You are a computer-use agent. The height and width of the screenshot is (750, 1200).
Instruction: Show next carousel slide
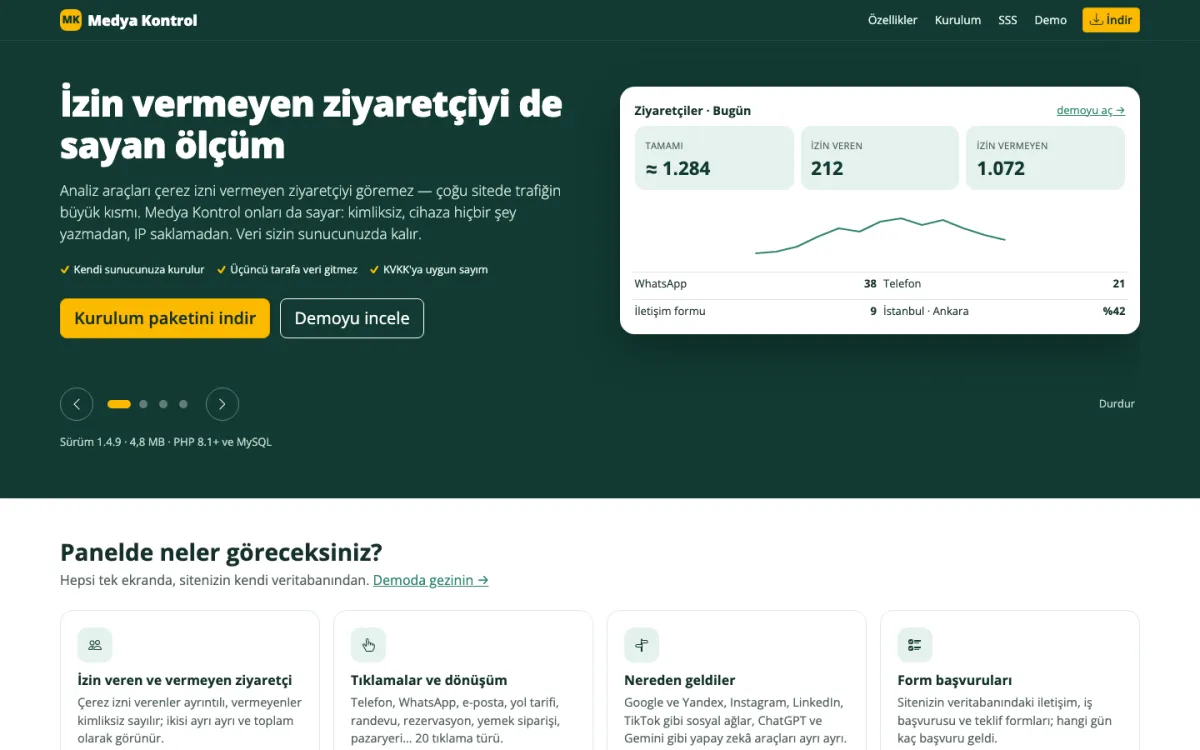(222, 404)
